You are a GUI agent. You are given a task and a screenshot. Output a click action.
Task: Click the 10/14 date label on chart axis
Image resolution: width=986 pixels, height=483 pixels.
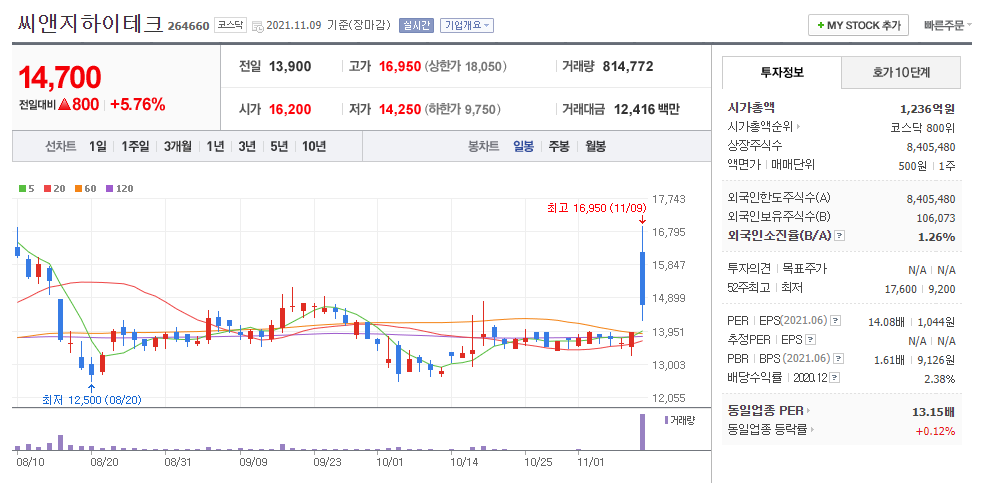(465, 462)
